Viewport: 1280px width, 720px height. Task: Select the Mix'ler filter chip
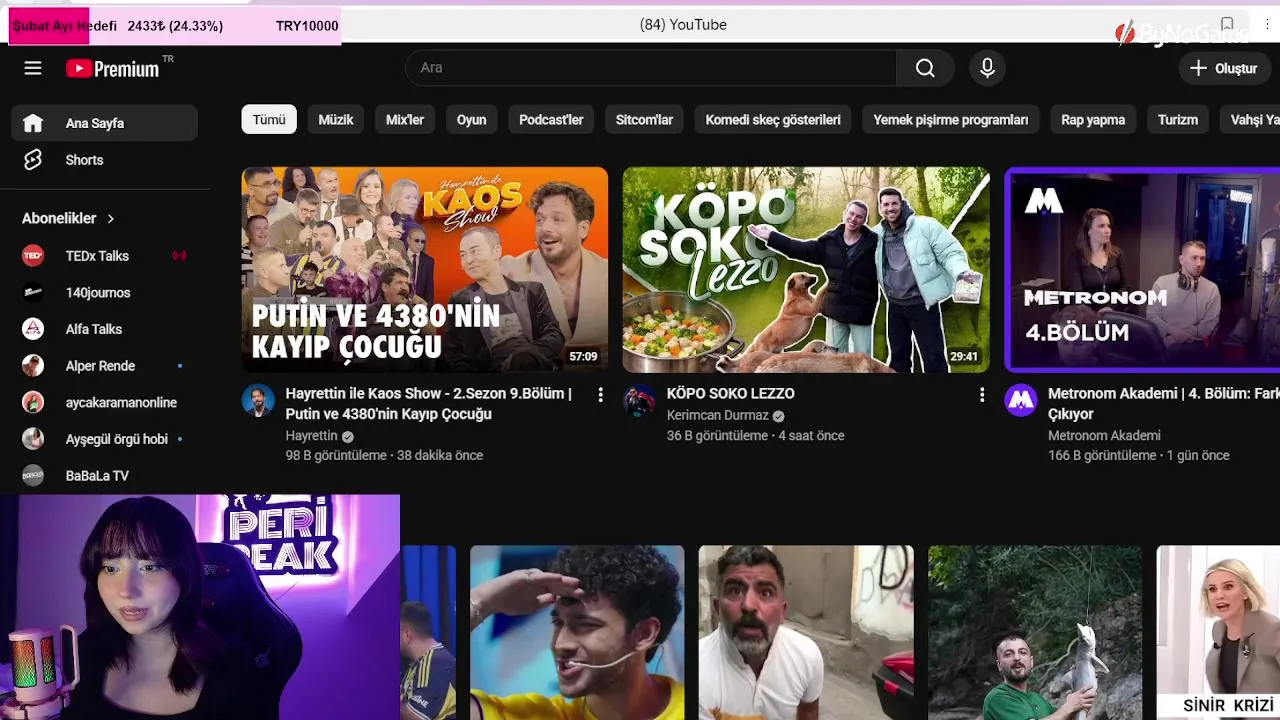coord(405,120)
